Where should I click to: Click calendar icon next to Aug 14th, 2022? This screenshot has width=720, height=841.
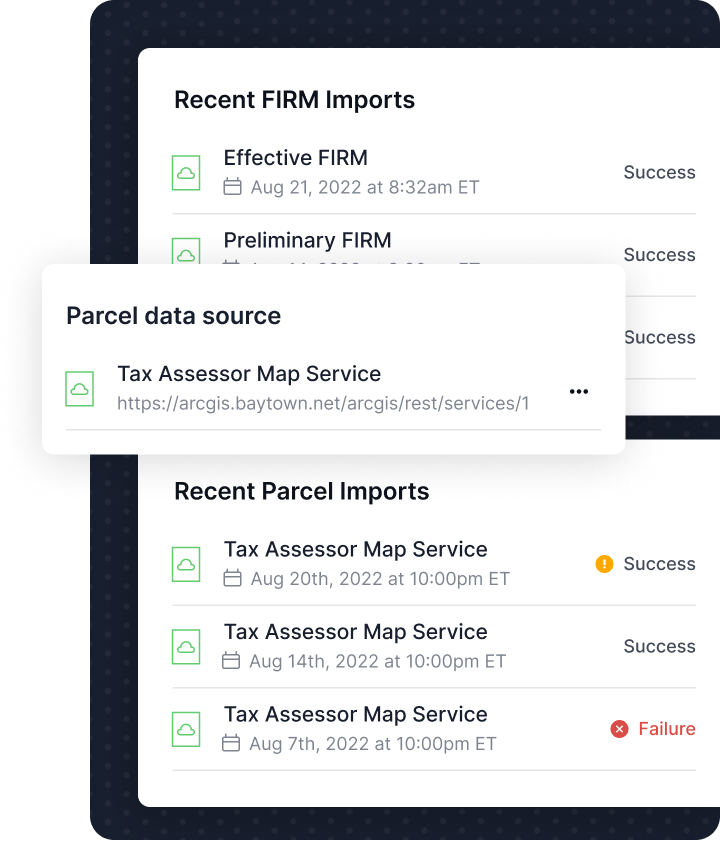click(232, 661)
